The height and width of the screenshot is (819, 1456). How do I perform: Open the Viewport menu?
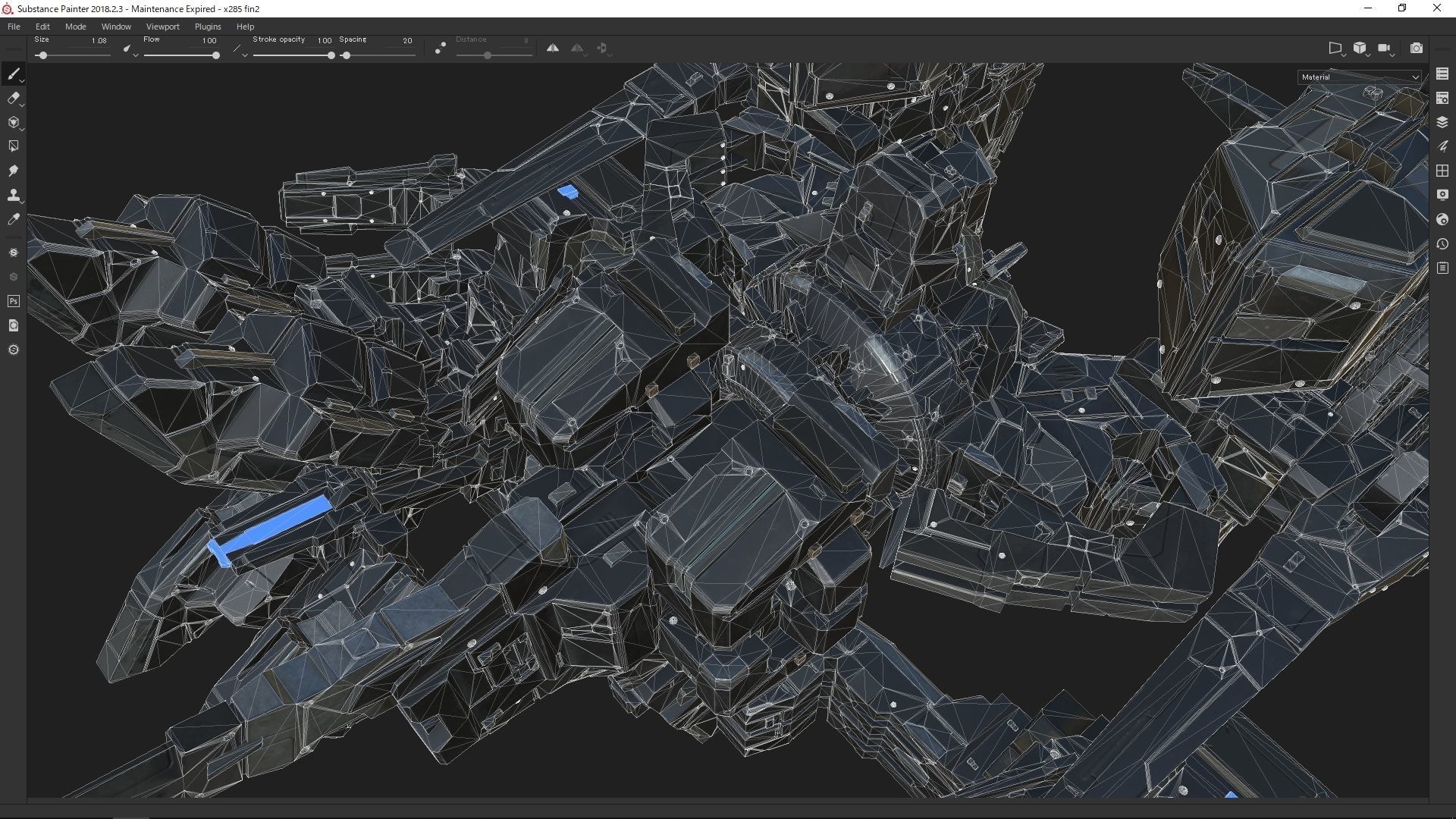[x=162, y=27]
